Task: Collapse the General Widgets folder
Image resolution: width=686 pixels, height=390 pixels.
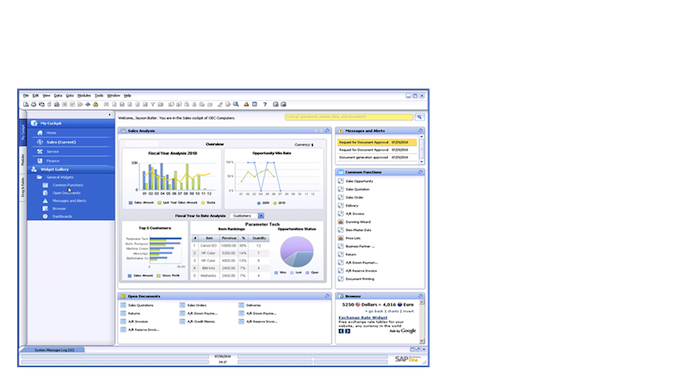Action: click(39, 177)
